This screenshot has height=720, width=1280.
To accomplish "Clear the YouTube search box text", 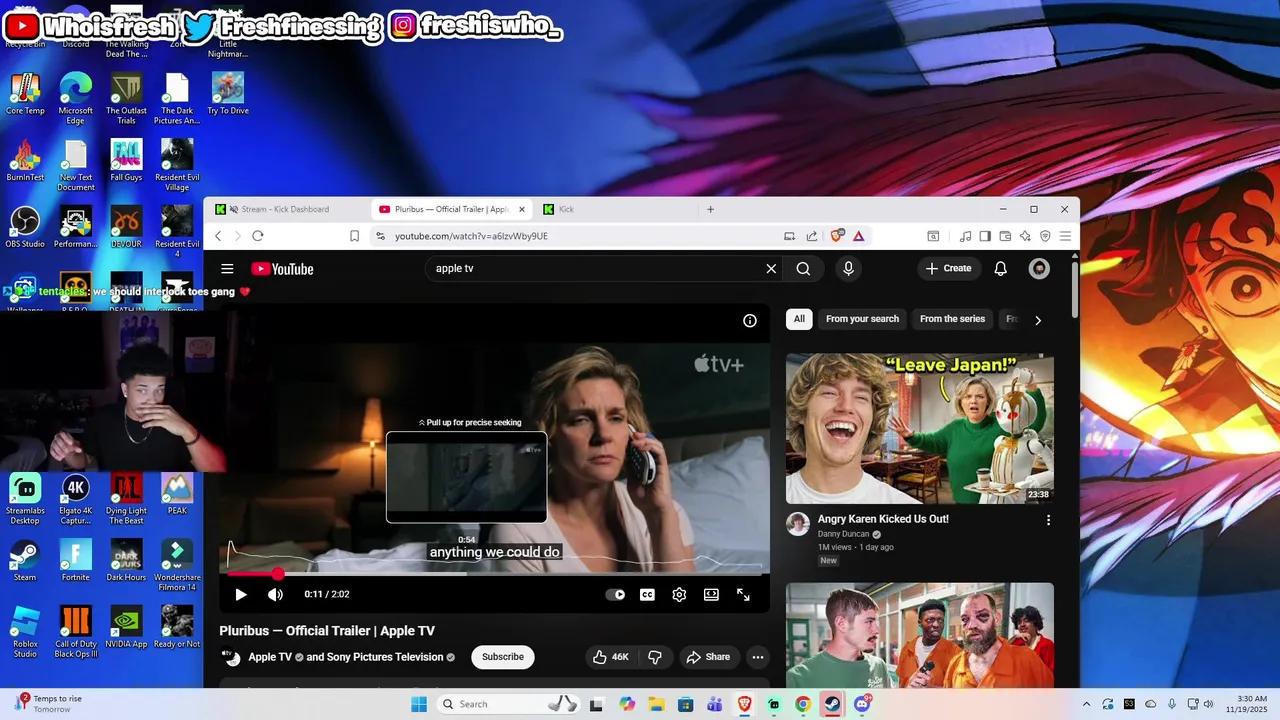I will point(771,269).
